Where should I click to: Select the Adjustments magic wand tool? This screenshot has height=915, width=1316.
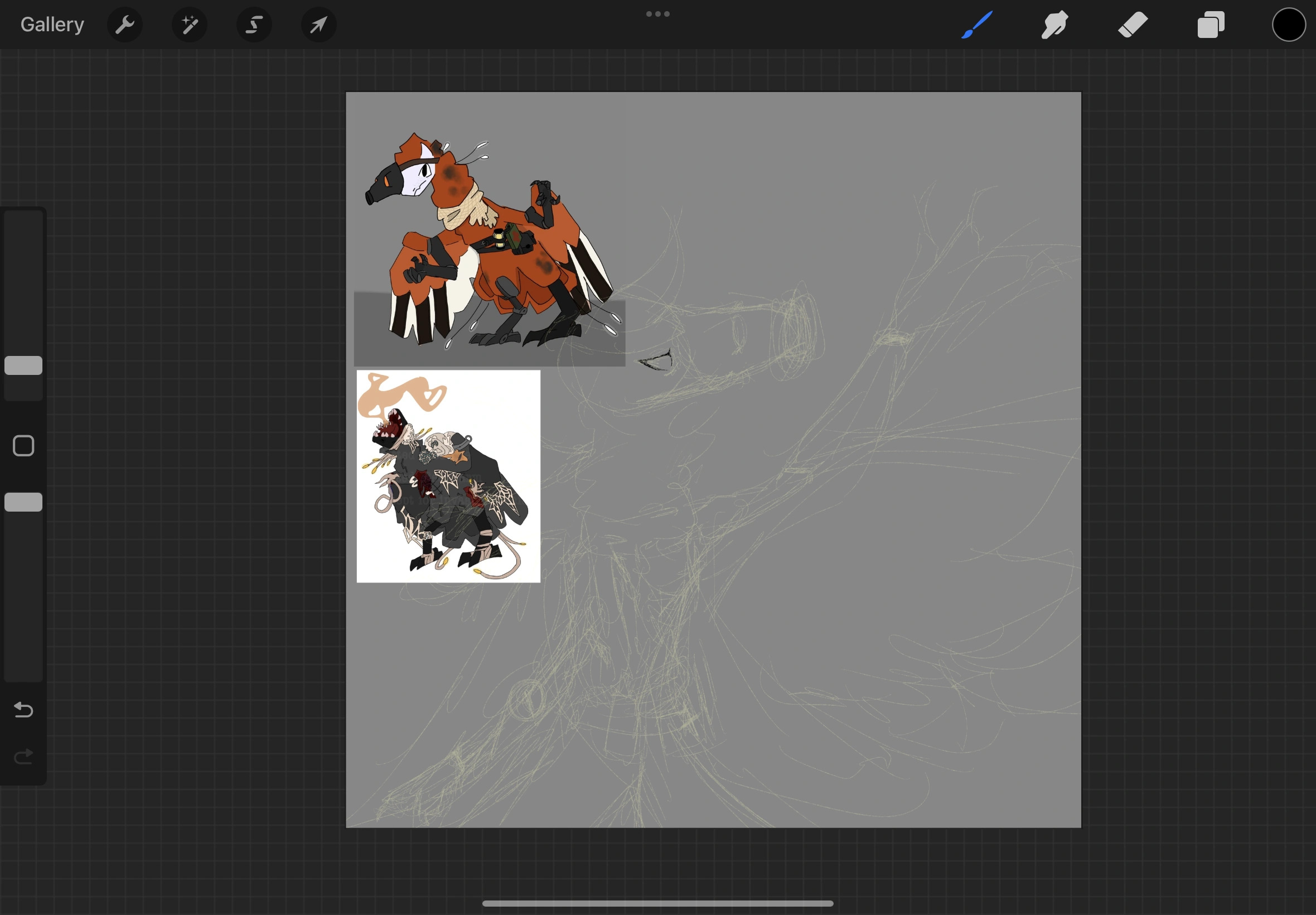coord(190,24)
